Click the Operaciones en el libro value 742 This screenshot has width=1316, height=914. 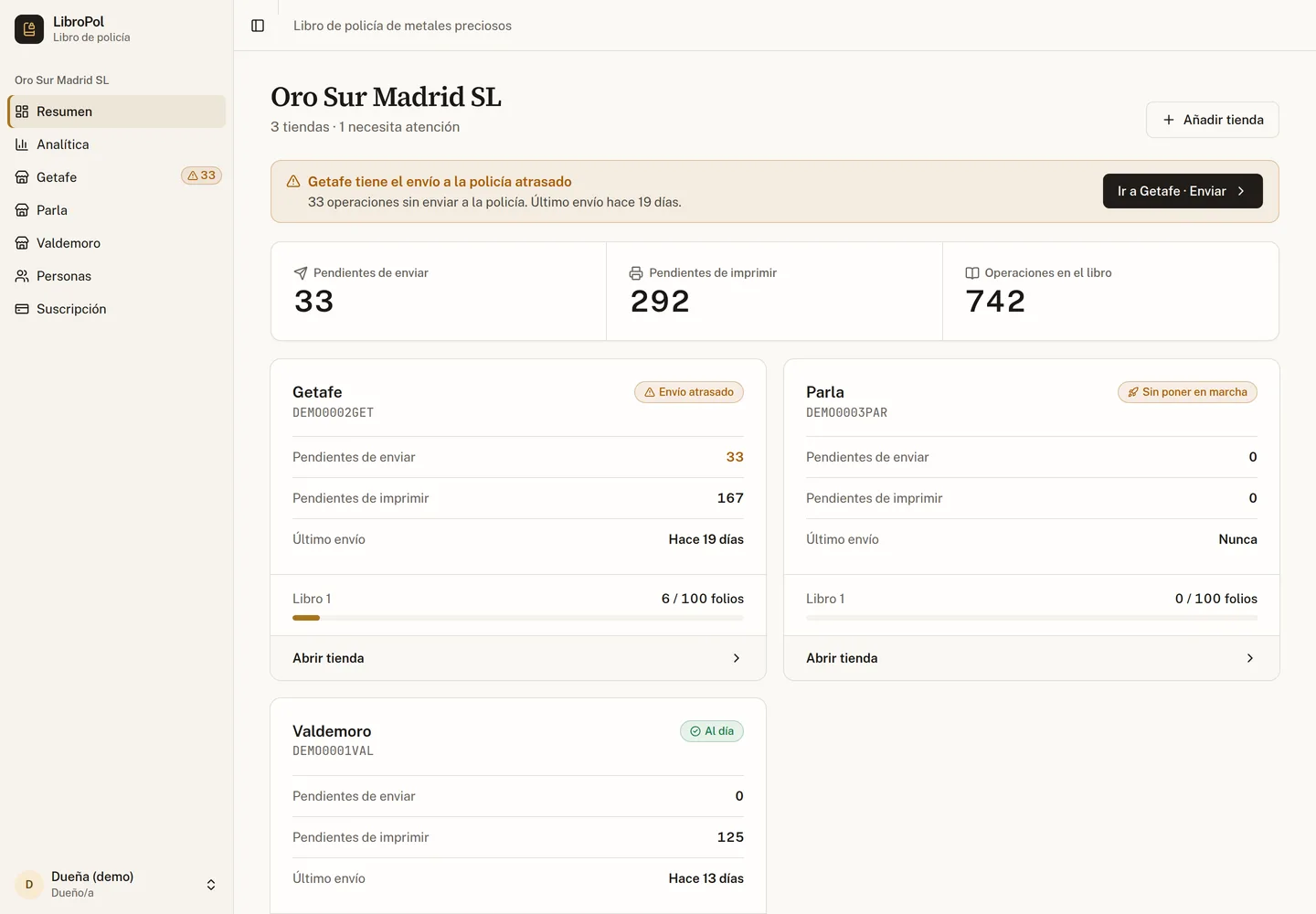(x=995, y=302)
